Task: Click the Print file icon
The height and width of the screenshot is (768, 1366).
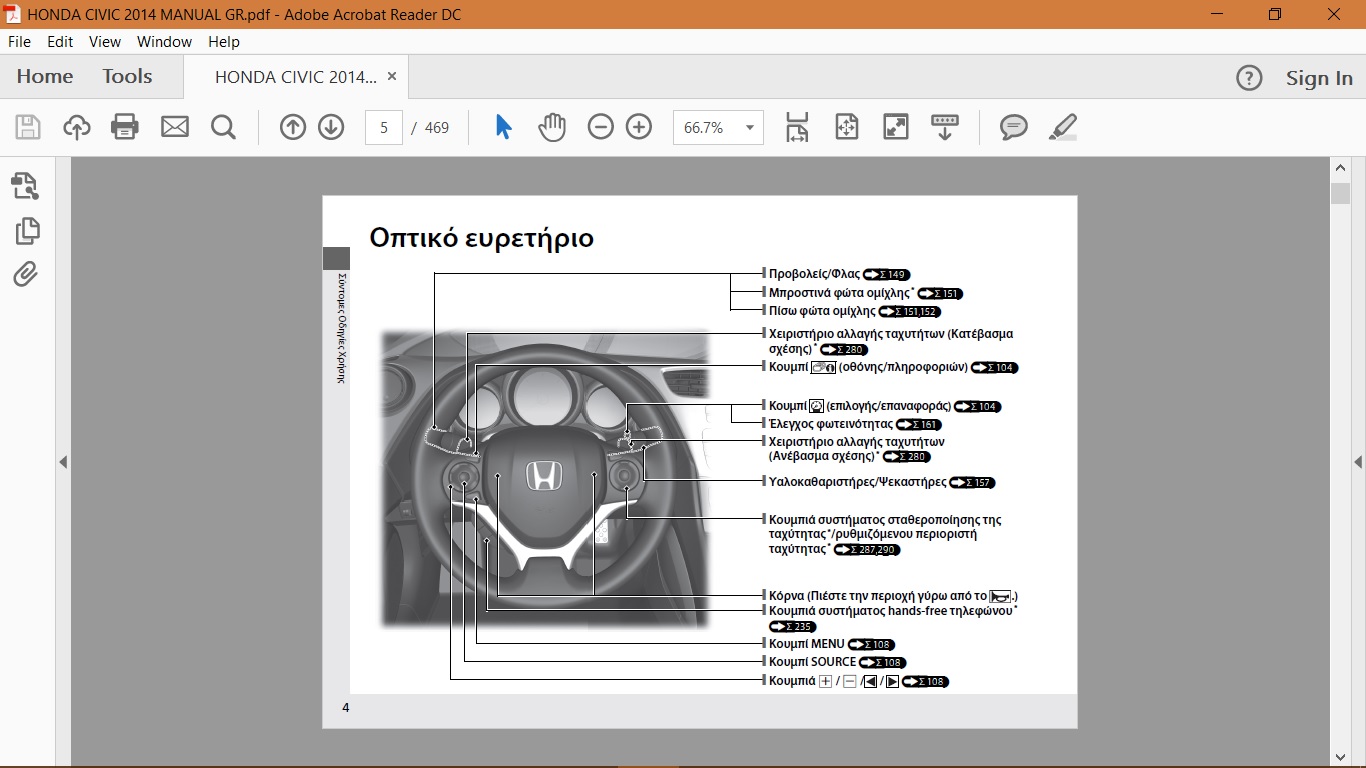Action: point(125,127)
